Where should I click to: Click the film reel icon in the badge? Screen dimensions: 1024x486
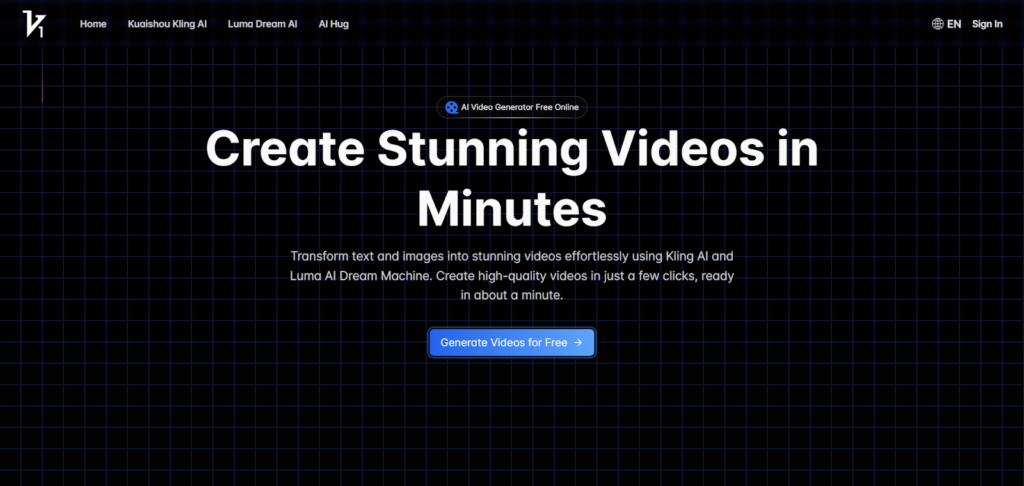pos(452,107)
